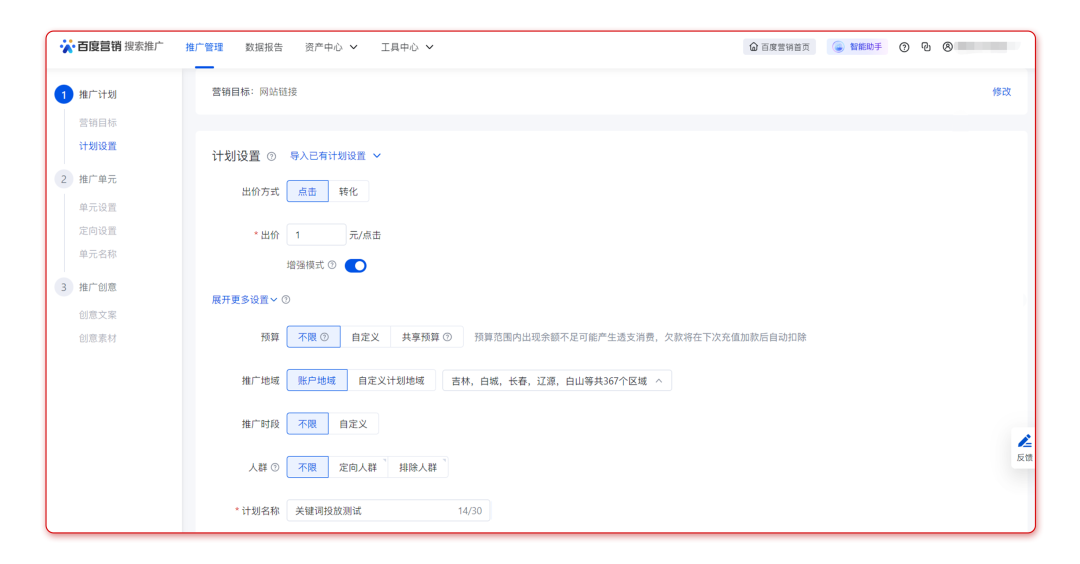Screen dimensions: 1080x564
Task: Click help icon beside 人群 label
Action: (x=275, y=467)
